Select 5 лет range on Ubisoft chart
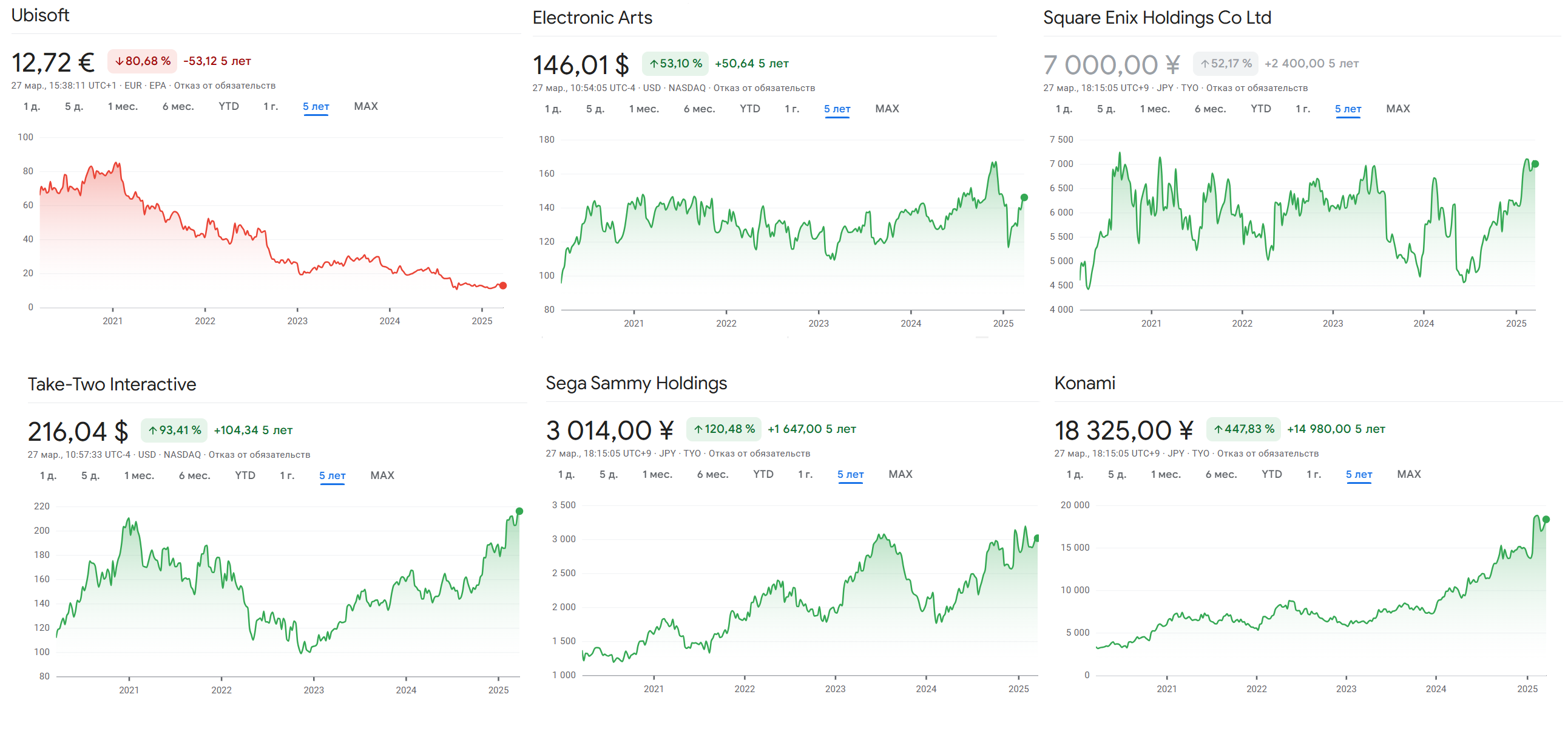This screenshot has height=731, width=1568. click(x=316, y=106)
